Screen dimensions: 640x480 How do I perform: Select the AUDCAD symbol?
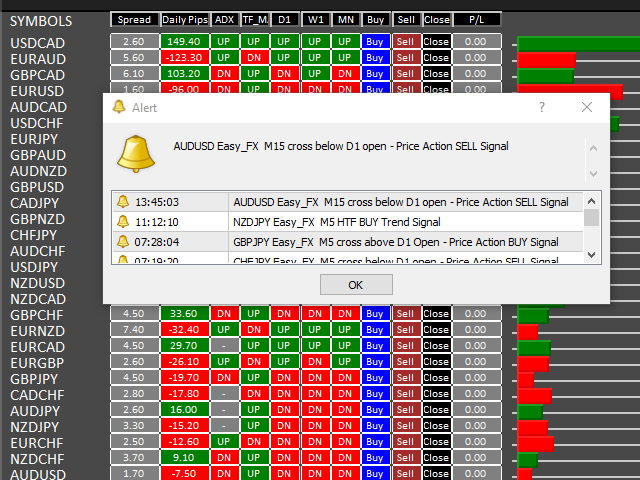pos(38,107)
